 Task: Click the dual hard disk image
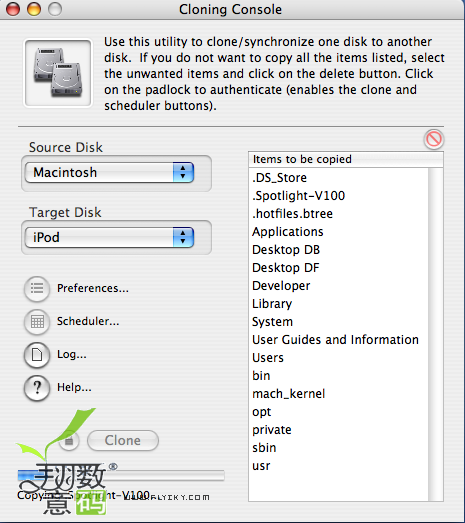pyautogui.click(x=58, y=73)
